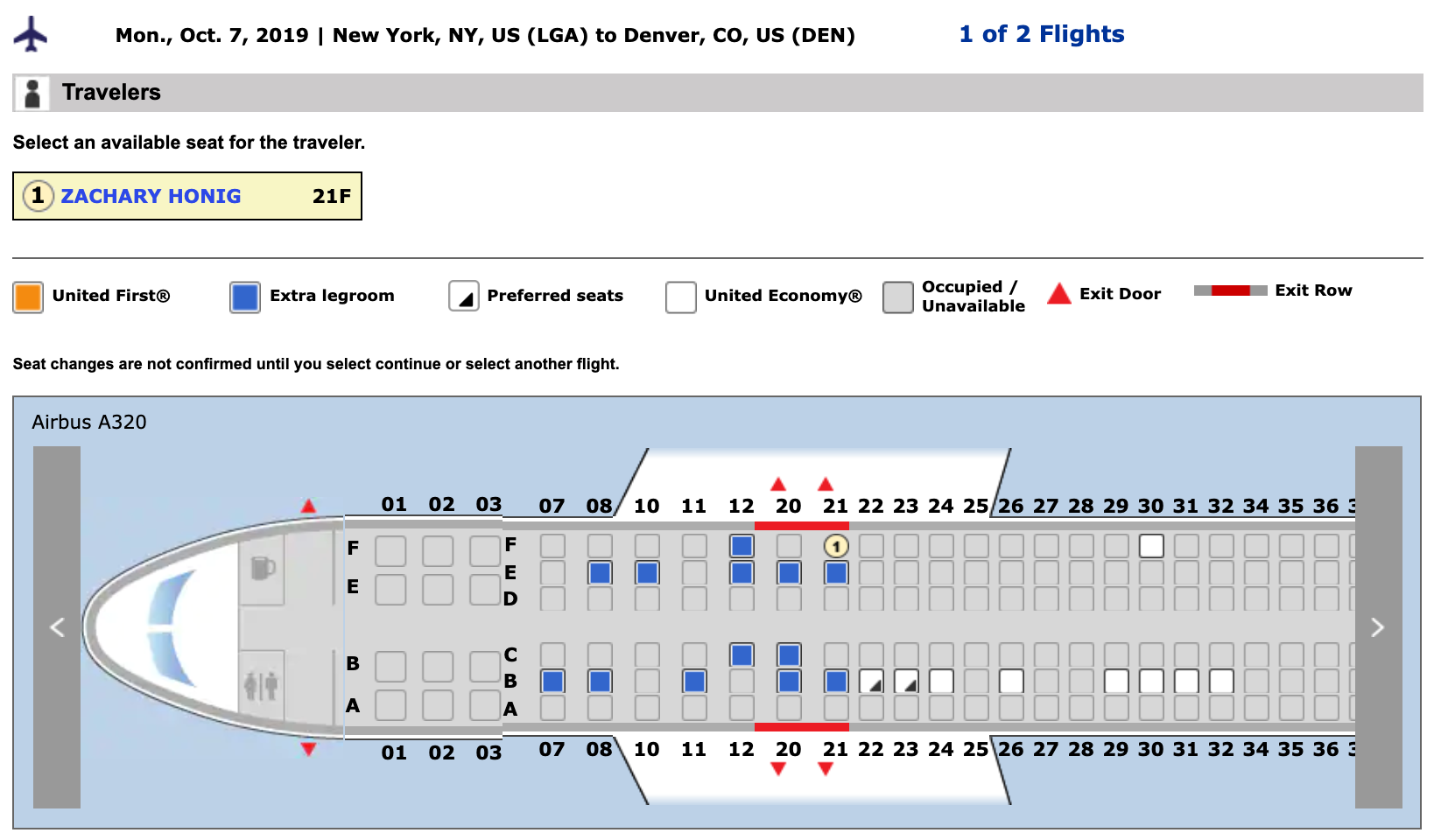Choose extra legroom seat 07B
This screenshot has height=840, width=1434.
[552, 682]
